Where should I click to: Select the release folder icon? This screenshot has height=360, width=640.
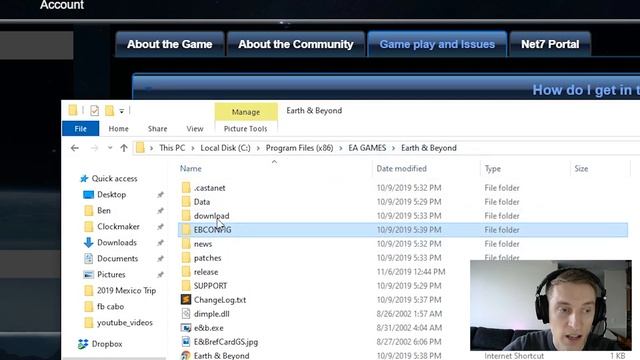pos(186,272)
